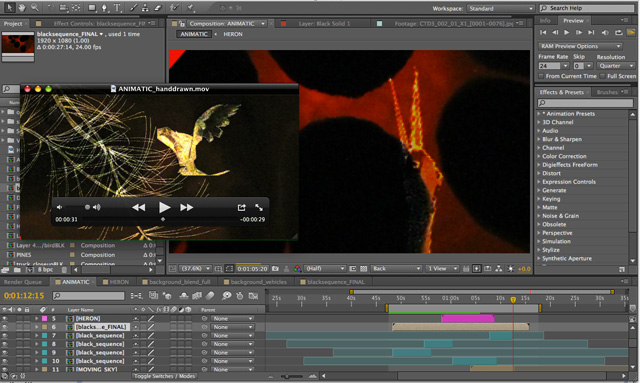Image resolution: width=640 pixels, height=383 pixels.
Task: Click the take snapshot camera icon
Action: pos(276,268)
